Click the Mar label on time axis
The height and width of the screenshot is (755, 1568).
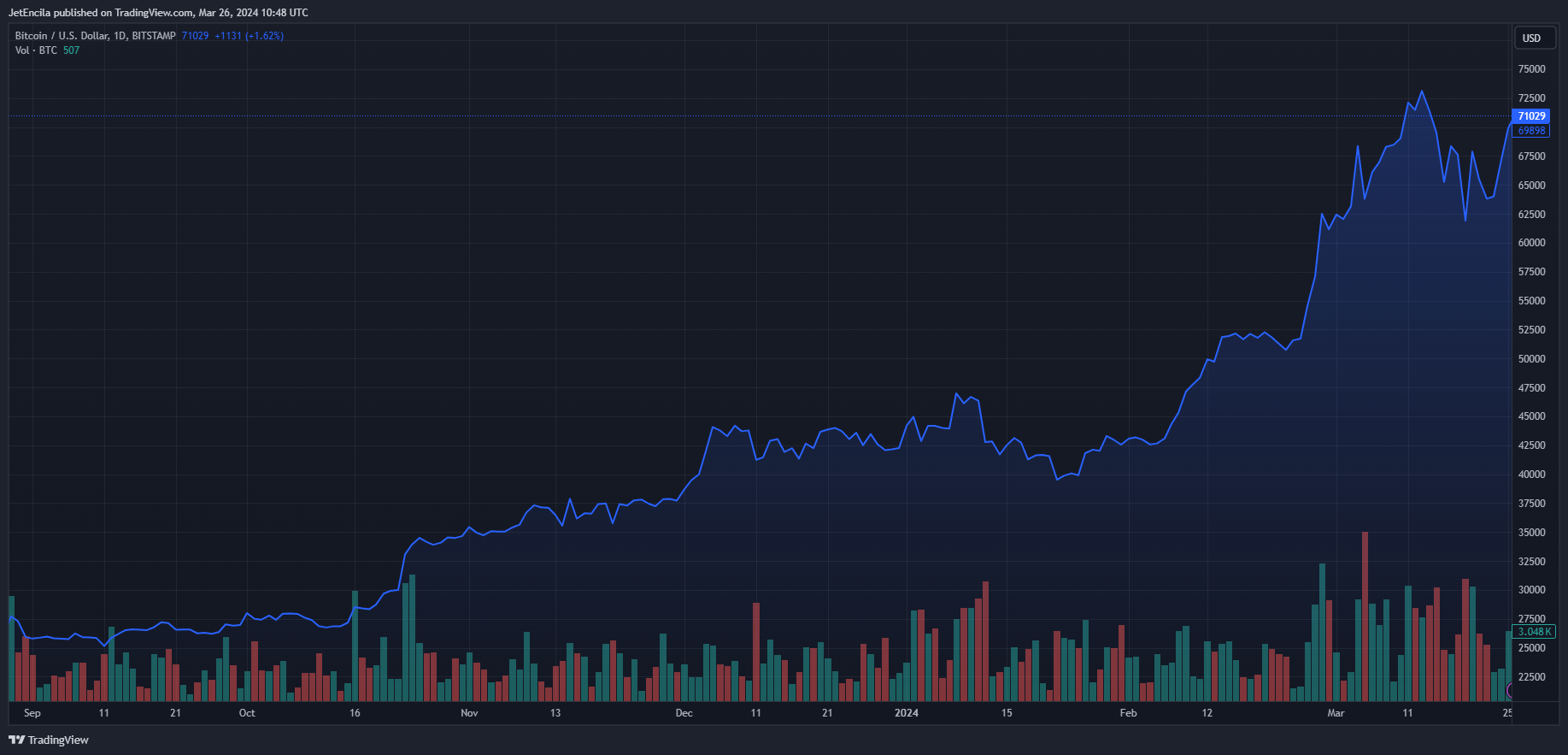tap(1336, 713)
